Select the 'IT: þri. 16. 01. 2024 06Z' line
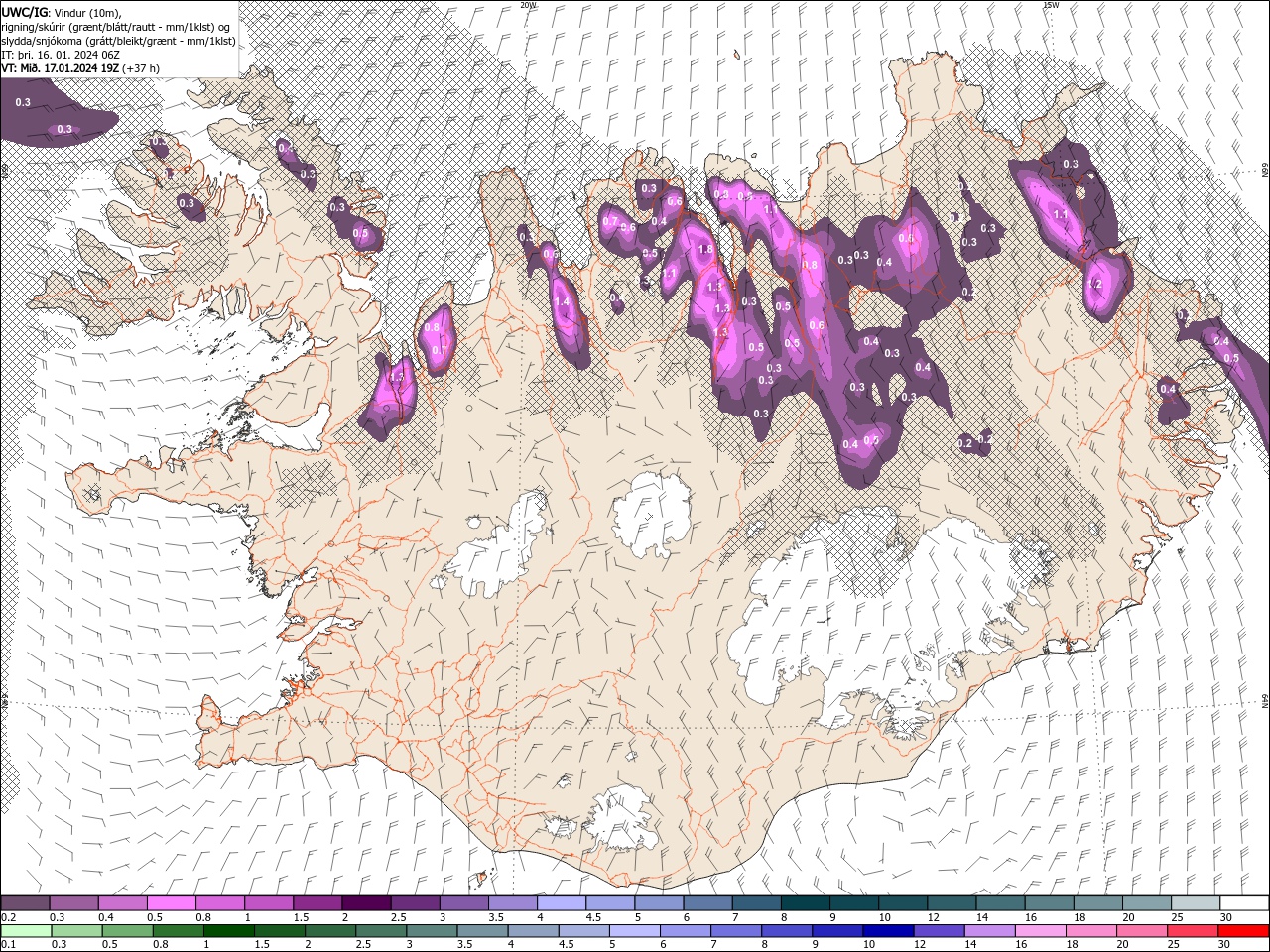This screenshot has height=952, width=1270. [x=63, y=55]
